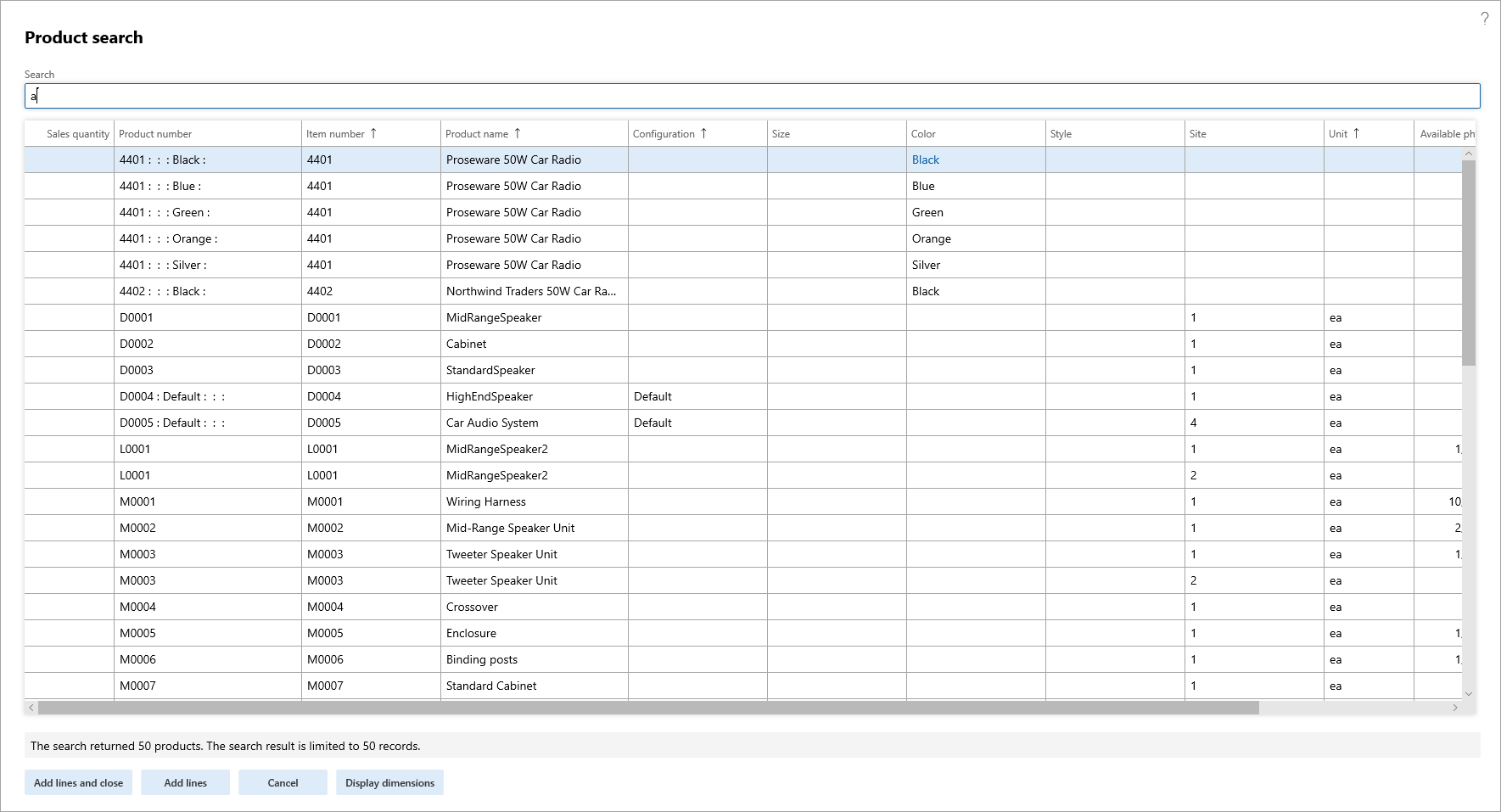Click the sort arrow on Product name column
1501x812 pixels.
(x=518, y=133)
